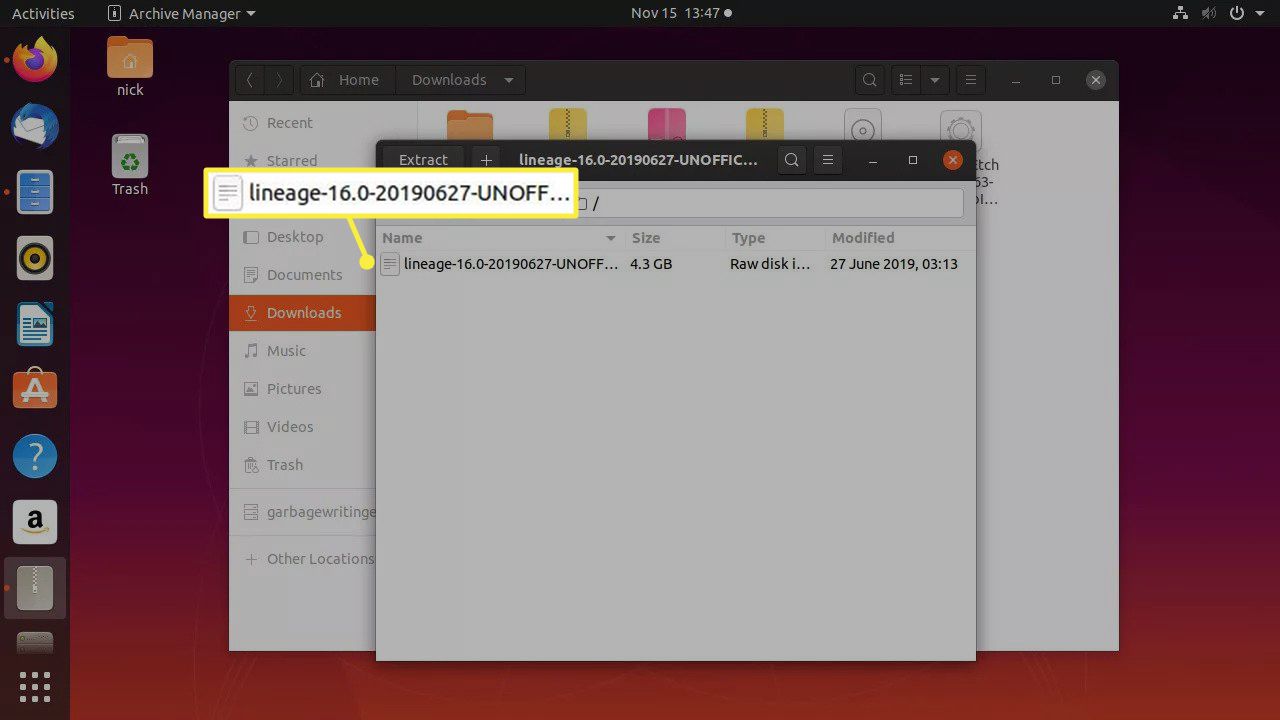Launch Amazon from the dock
Image resolution: width=1280 pixels, height=720 pixels.
(35, 522)
